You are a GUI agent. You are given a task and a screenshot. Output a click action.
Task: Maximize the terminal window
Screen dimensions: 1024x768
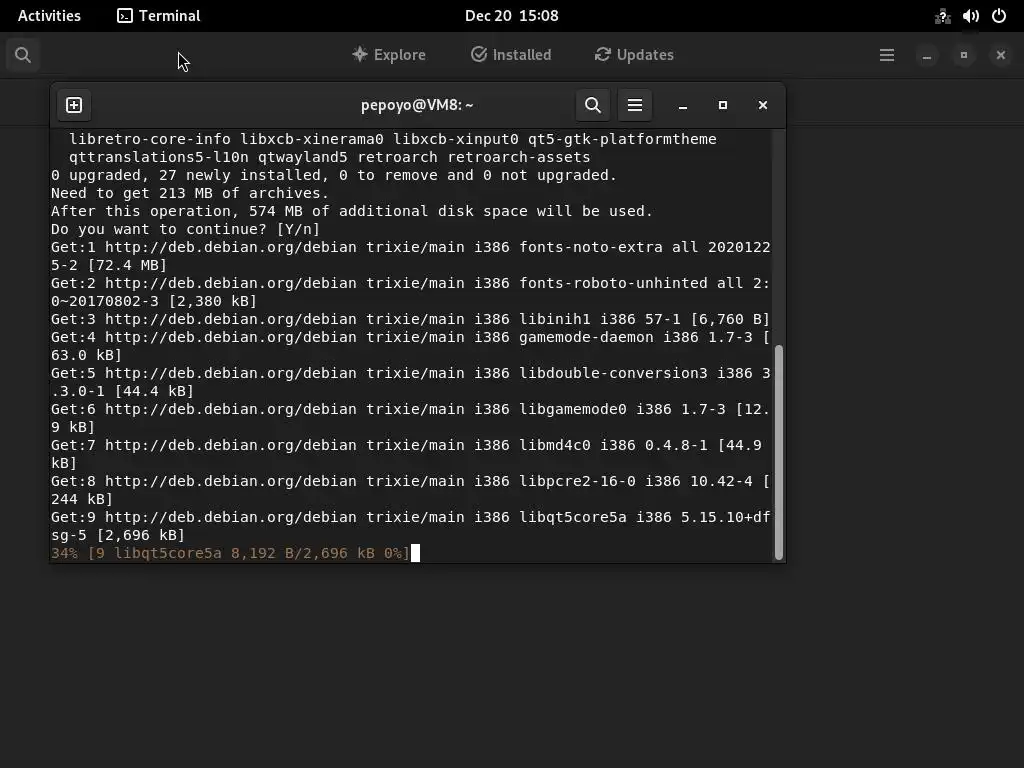[x=722, y=105]
